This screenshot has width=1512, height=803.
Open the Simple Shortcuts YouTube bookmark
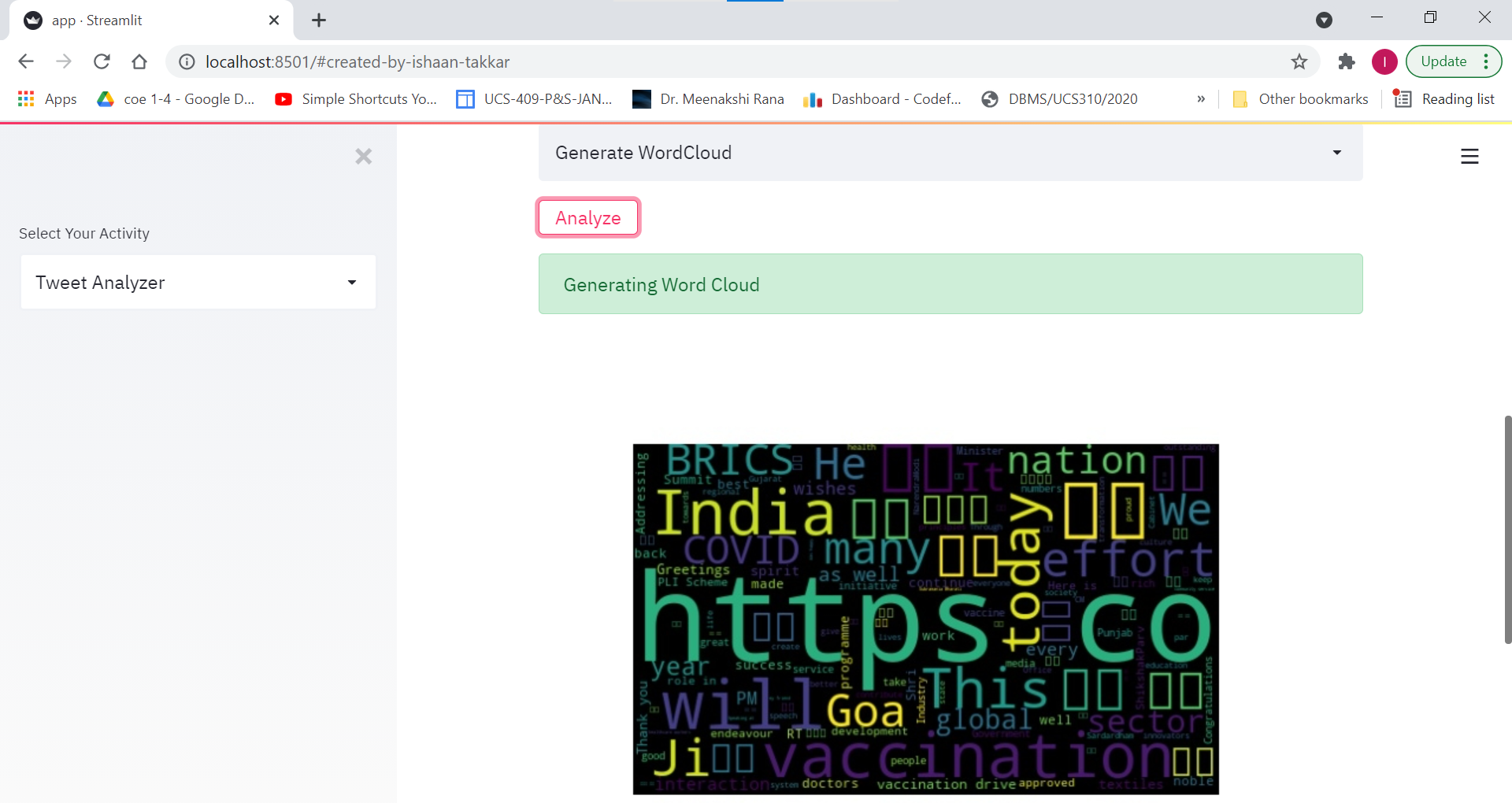[356, 99]
